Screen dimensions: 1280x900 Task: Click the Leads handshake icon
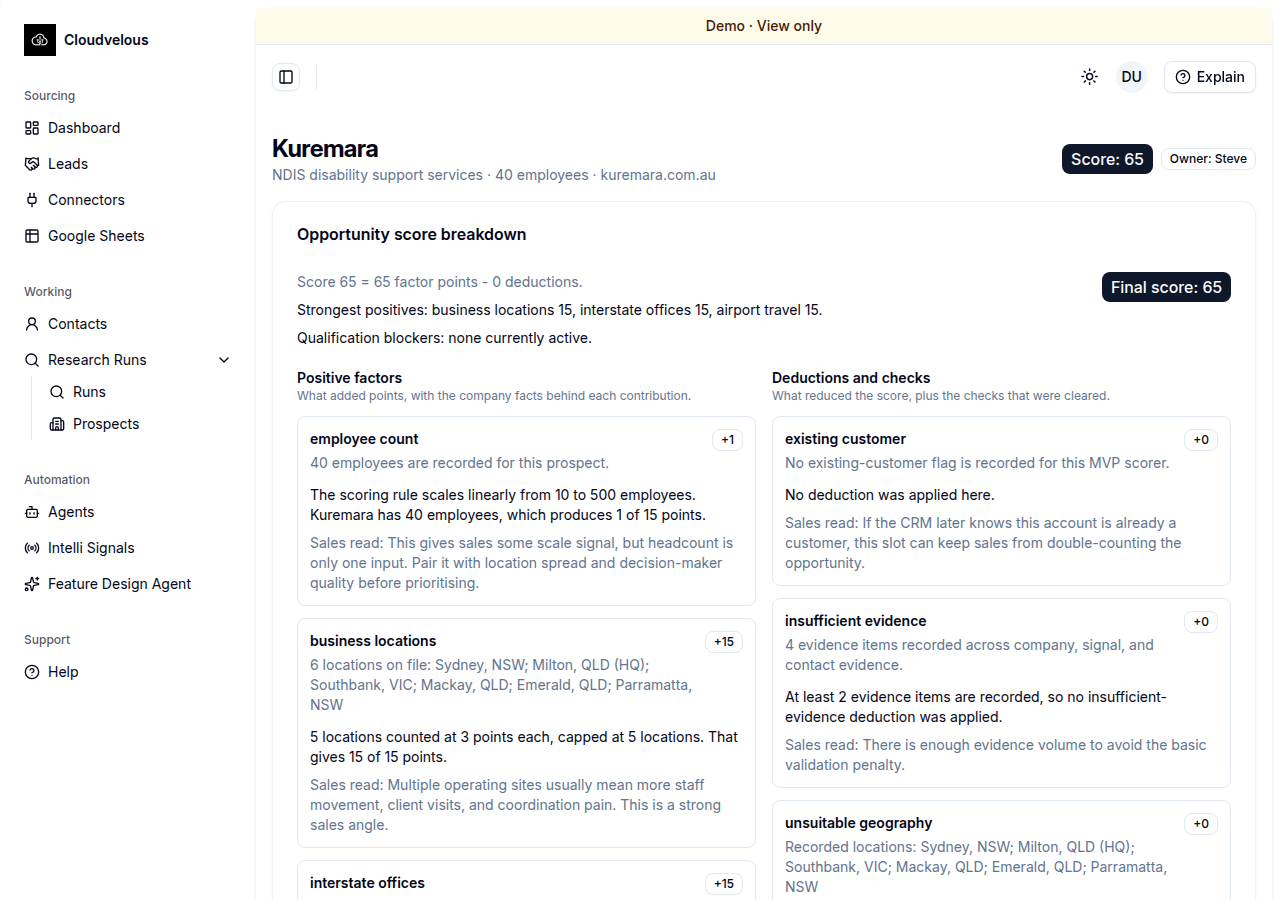tap(32, 164)
